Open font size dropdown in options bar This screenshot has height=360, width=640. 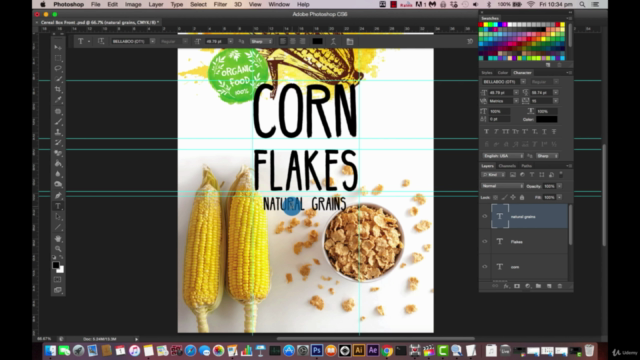[231, 41]
